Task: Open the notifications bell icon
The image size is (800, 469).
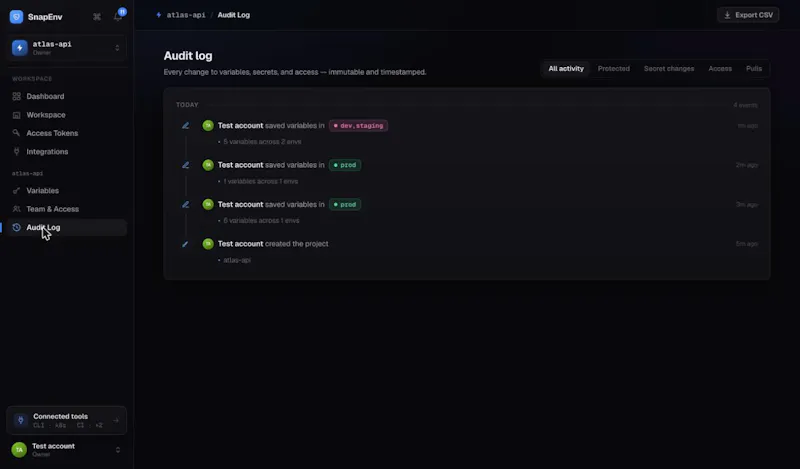Action: pos(118,17)
